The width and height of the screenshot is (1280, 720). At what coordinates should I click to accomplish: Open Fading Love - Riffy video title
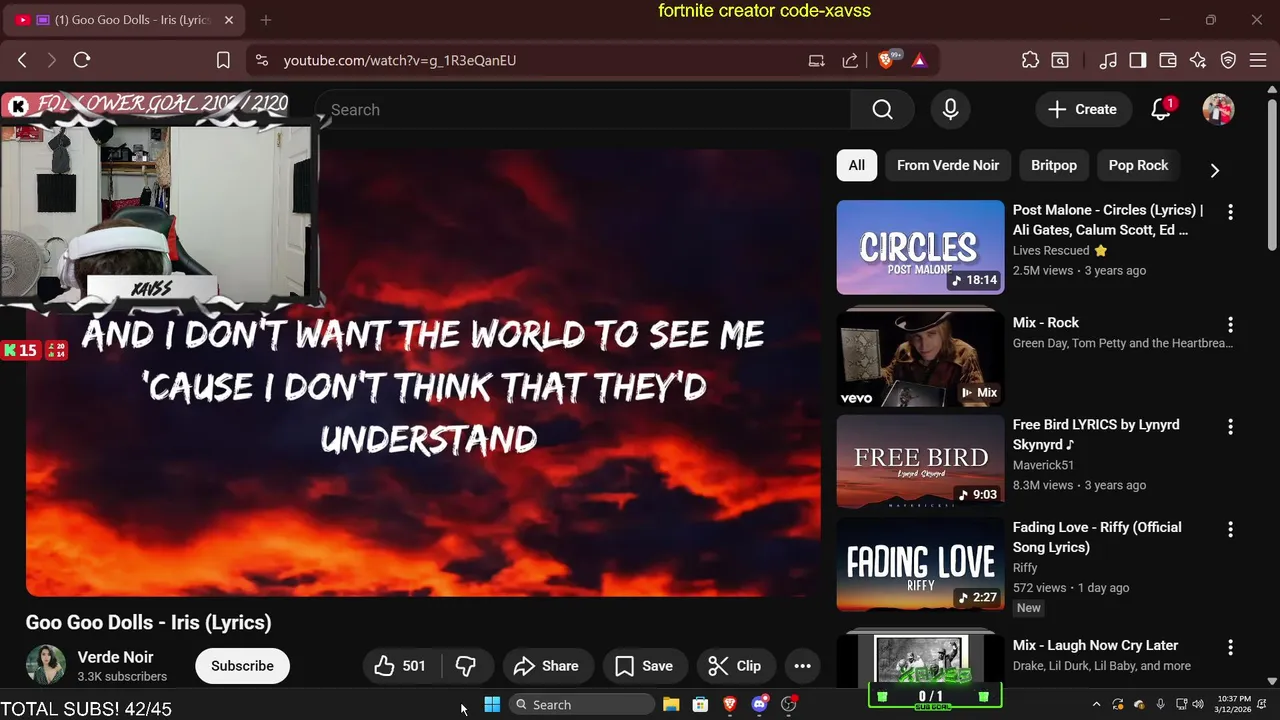pos(1097,537)
